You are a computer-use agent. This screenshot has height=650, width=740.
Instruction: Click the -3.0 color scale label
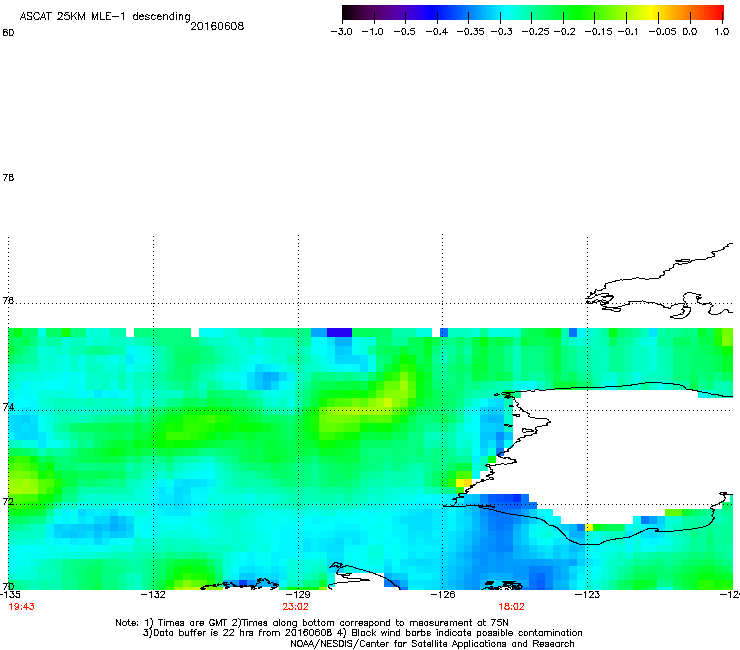pos(341,32)
